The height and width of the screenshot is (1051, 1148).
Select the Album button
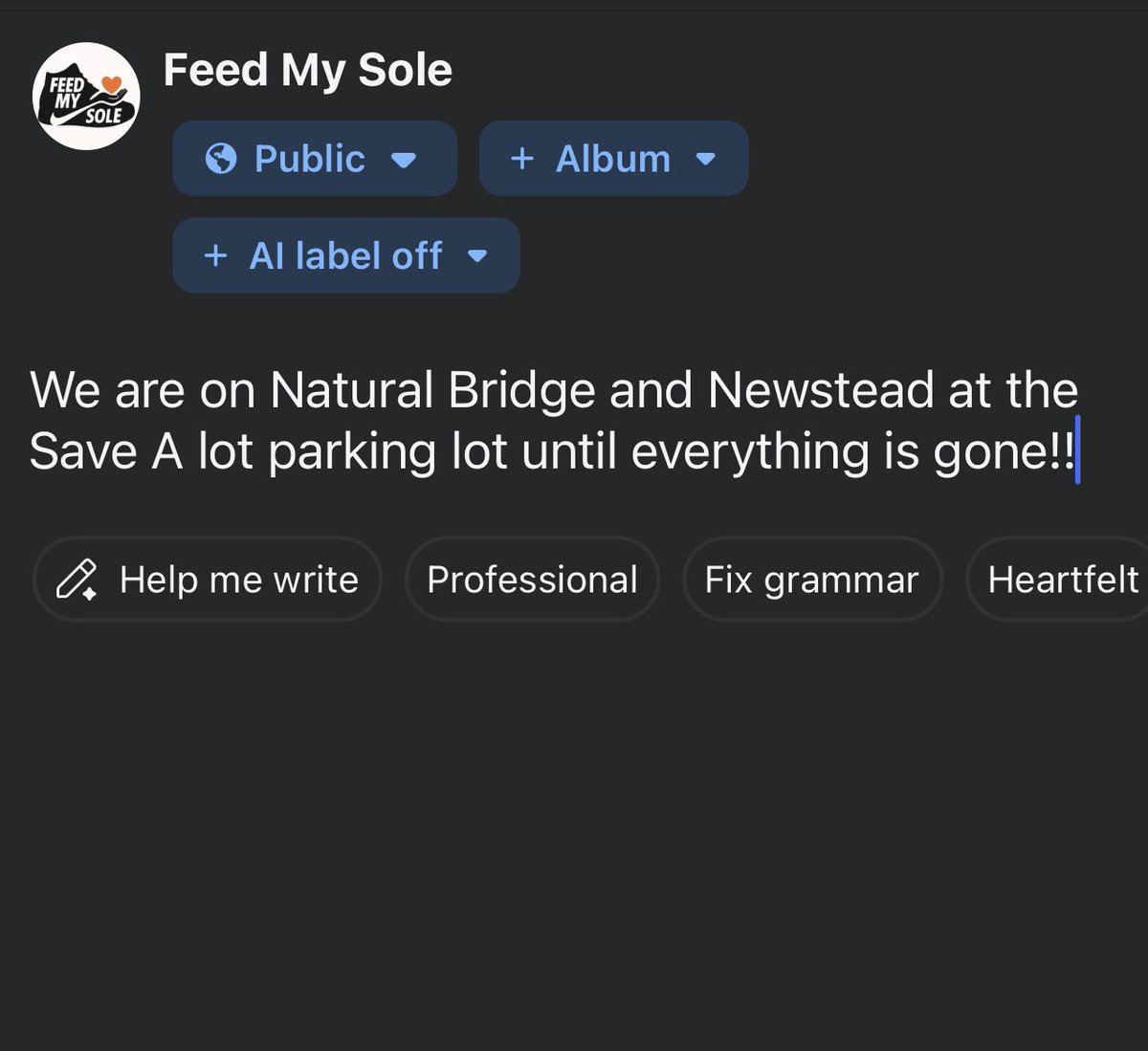[613, 159]
